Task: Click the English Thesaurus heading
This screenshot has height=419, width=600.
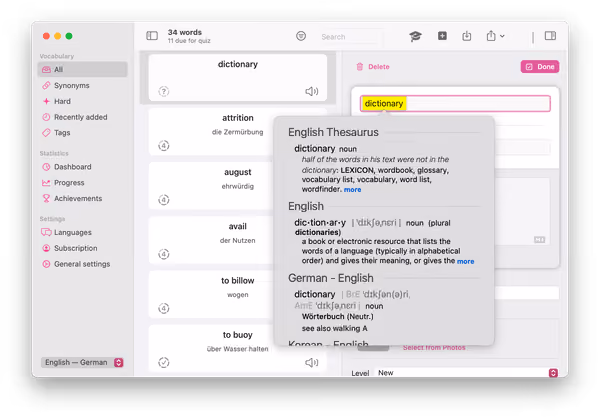Action: (333, 132)
